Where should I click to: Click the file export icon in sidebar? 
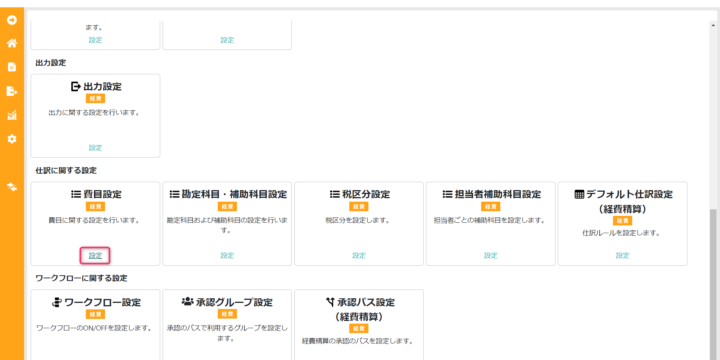point(12,91)
